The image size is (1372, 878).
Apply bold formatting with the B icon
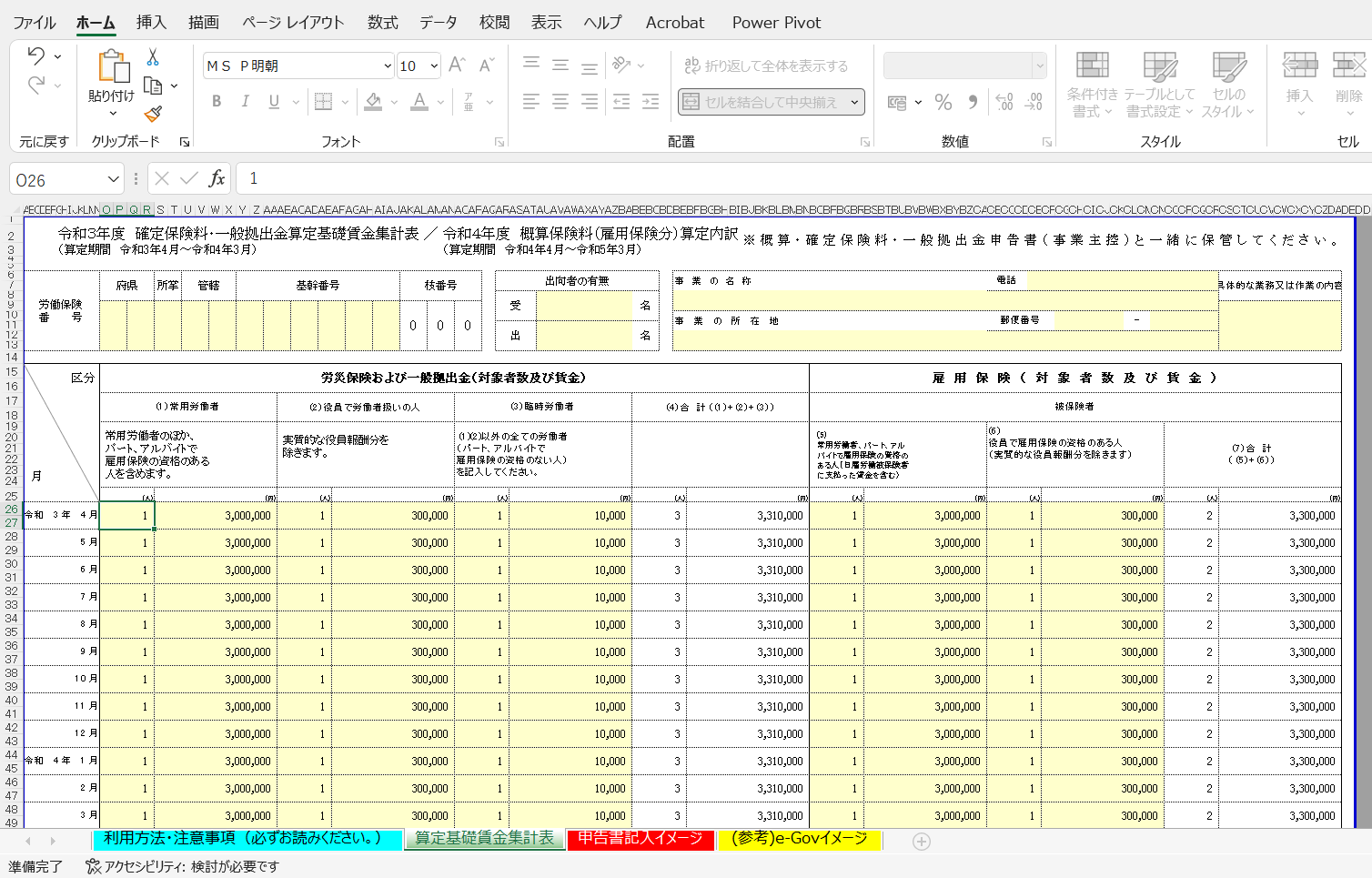coord(216,101)
